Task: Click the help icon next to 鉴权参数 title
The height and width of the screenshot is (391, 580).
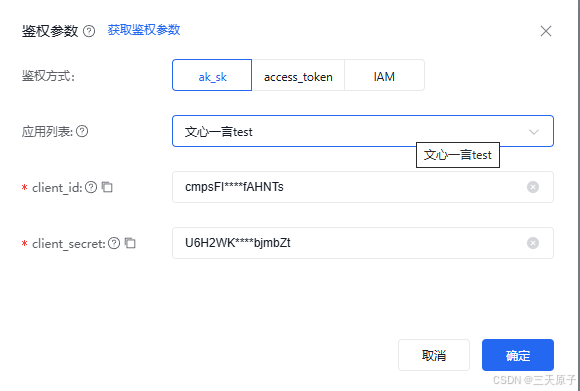Action: tap(89, 31)
